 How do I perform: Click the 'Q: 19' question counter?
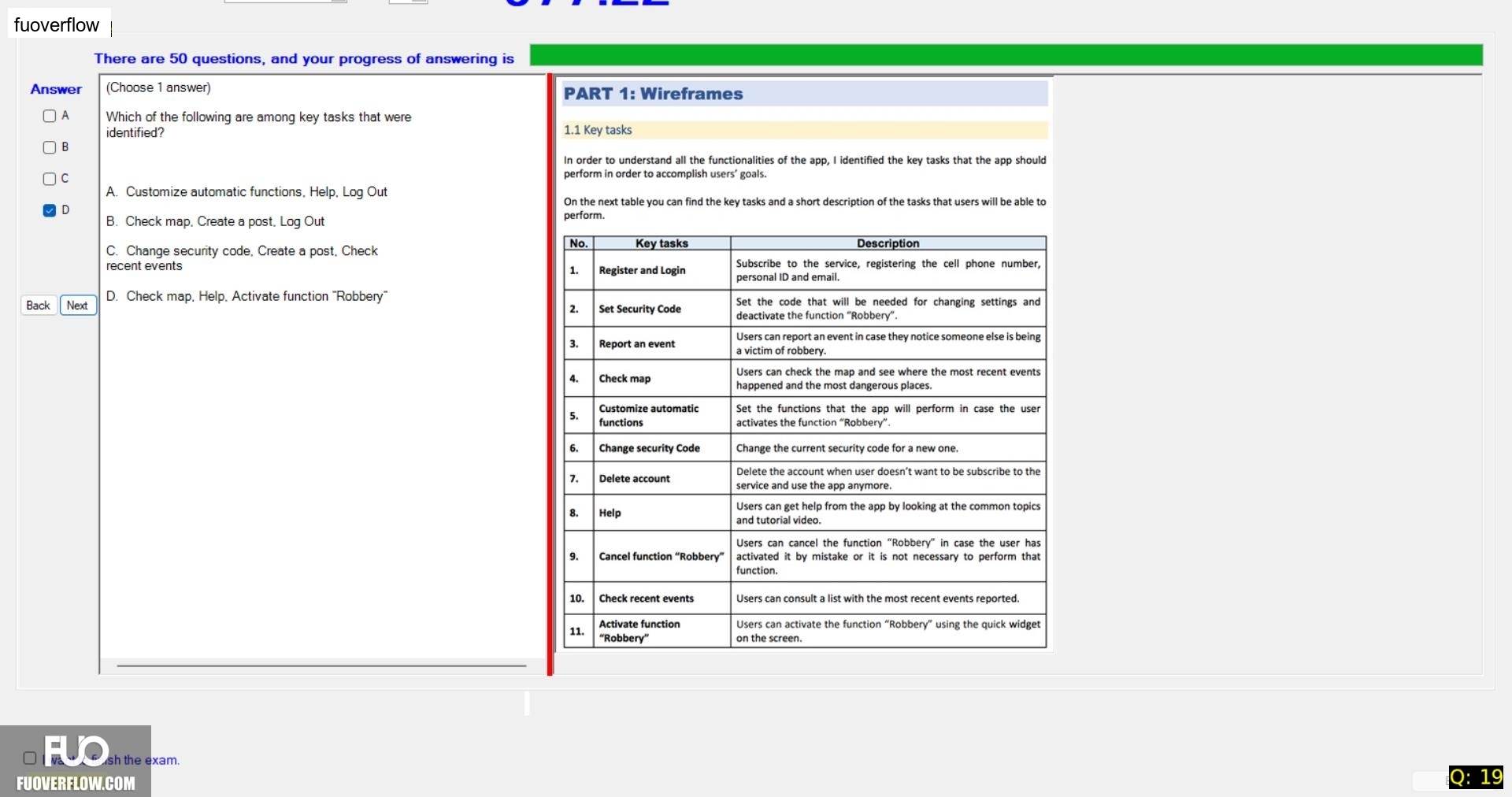pyautogui.click(x=1476, y=777)
